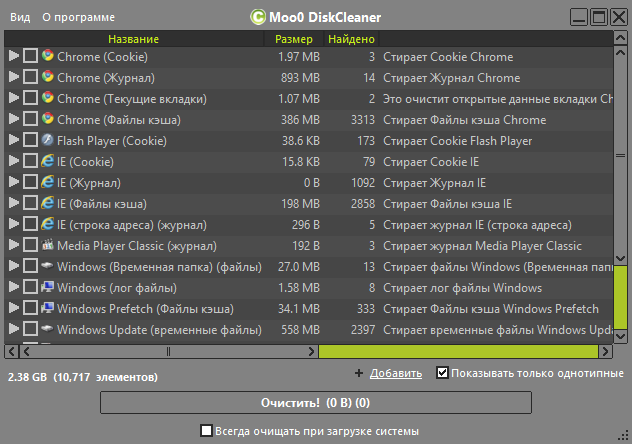
Task: Click the monitor icon of Windows (лог файлы)
Action: tap(48, 287)
